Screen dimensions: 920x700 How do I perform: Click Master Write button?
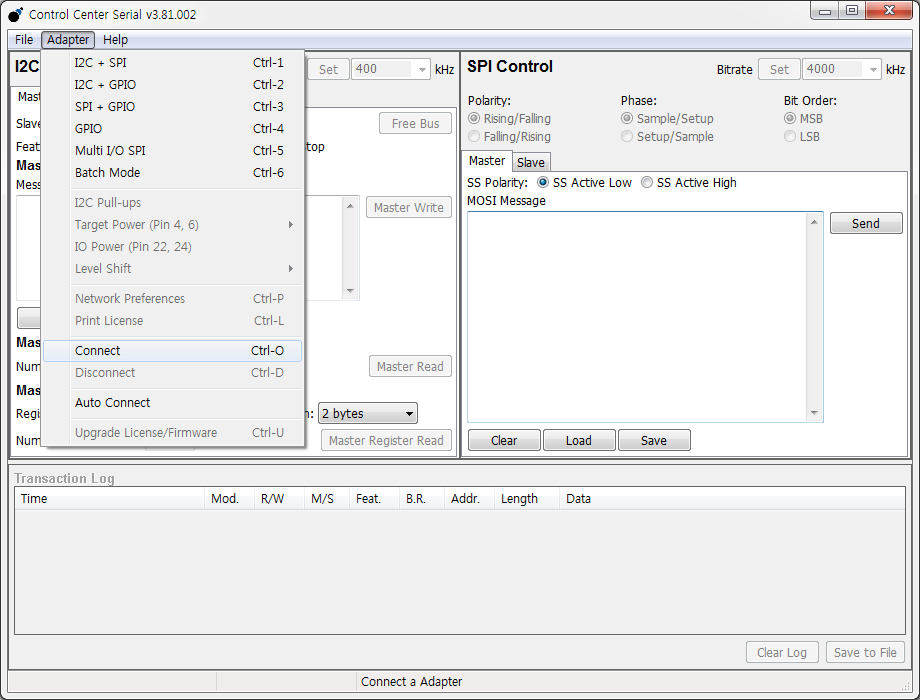(409, 208)
